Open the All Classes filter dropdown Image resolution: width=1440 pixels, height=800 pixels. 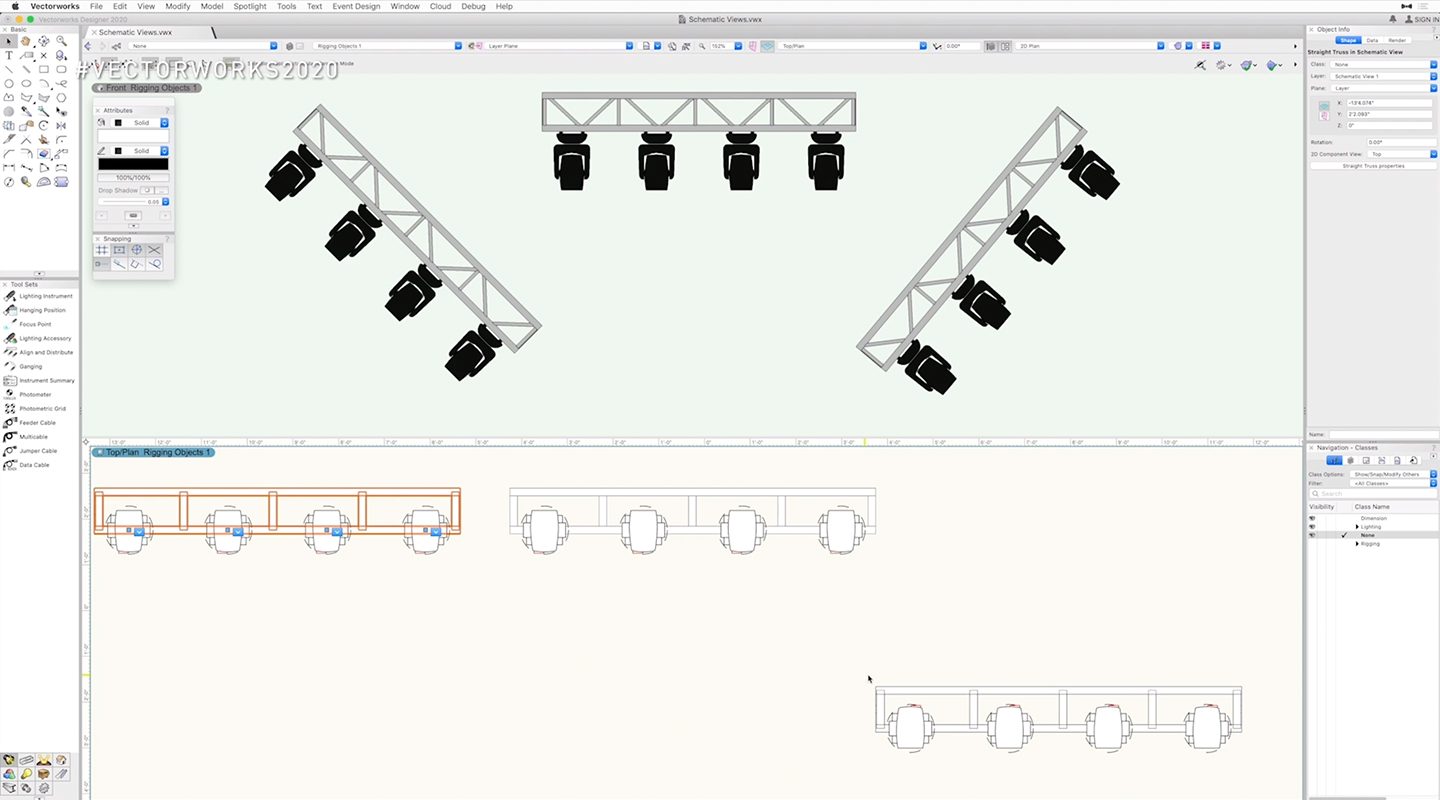click(x=1393, y=483)
